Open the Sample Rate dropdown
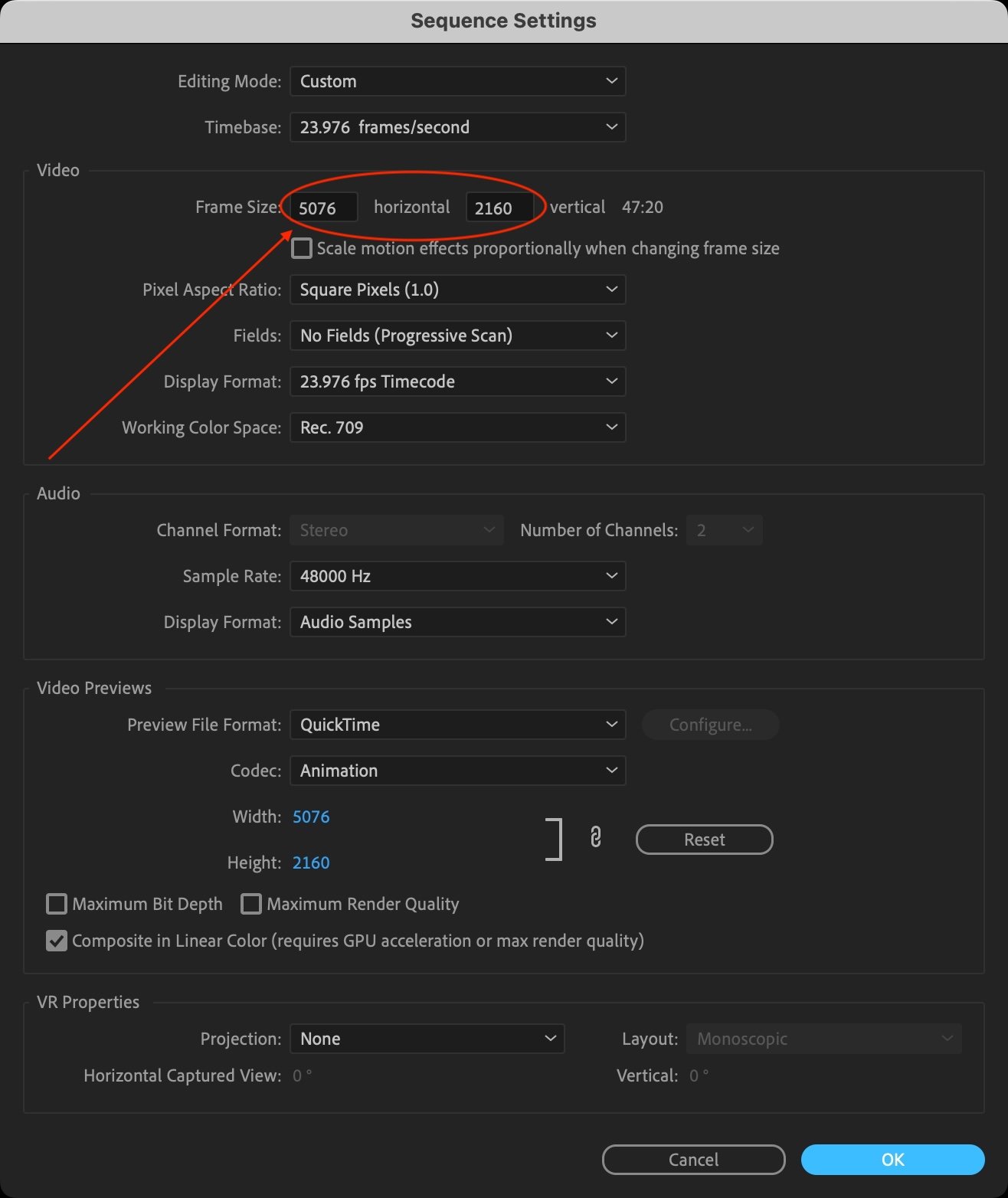 [457, 576]
